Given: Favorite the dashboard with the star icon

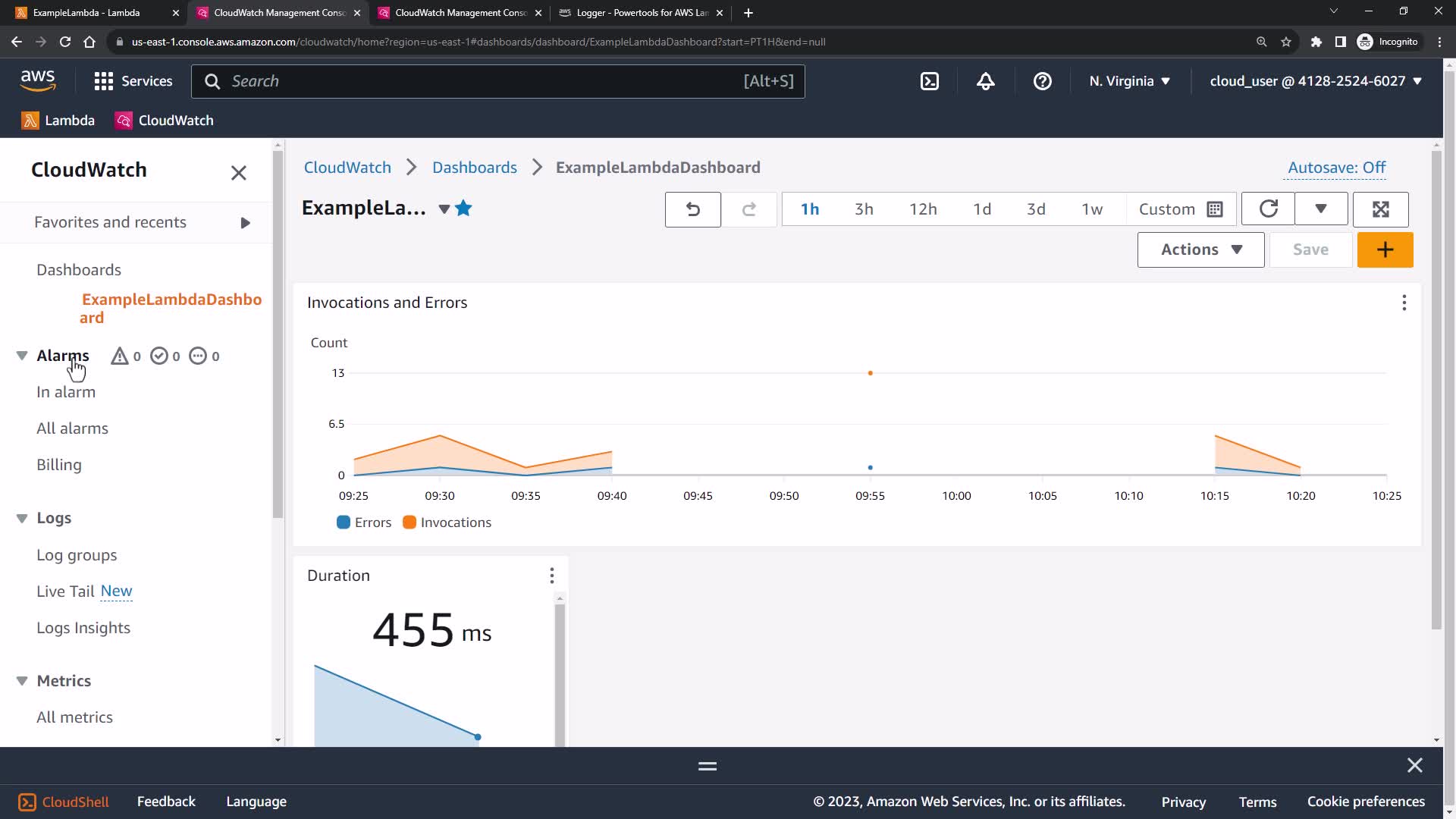Looking at the screenshot, I should 464,209.
